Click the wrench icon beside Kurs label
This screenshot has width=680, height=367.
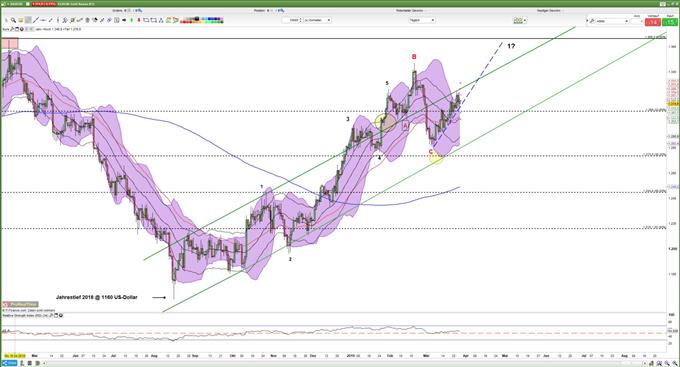[12, 29]
